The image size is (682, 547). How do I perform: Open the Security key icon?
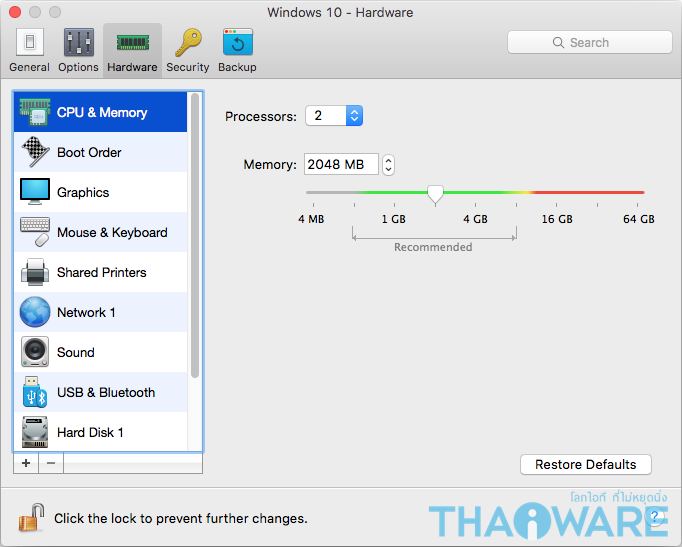(x=188, y=42)
